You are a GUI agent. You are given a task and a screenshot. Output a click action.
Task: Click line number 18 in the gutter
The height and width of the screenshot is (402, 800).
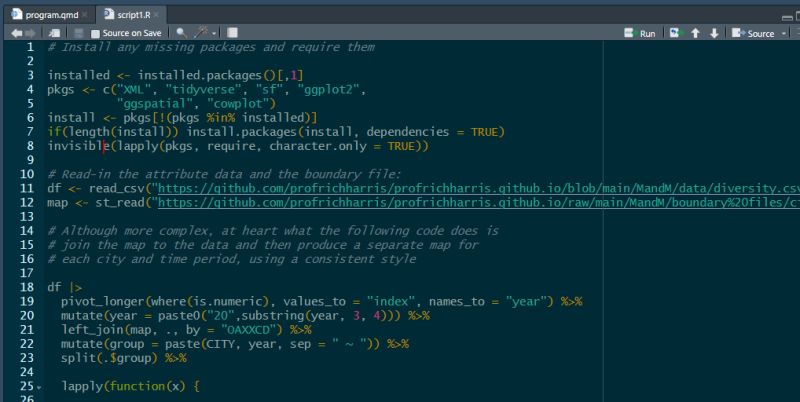27,287
